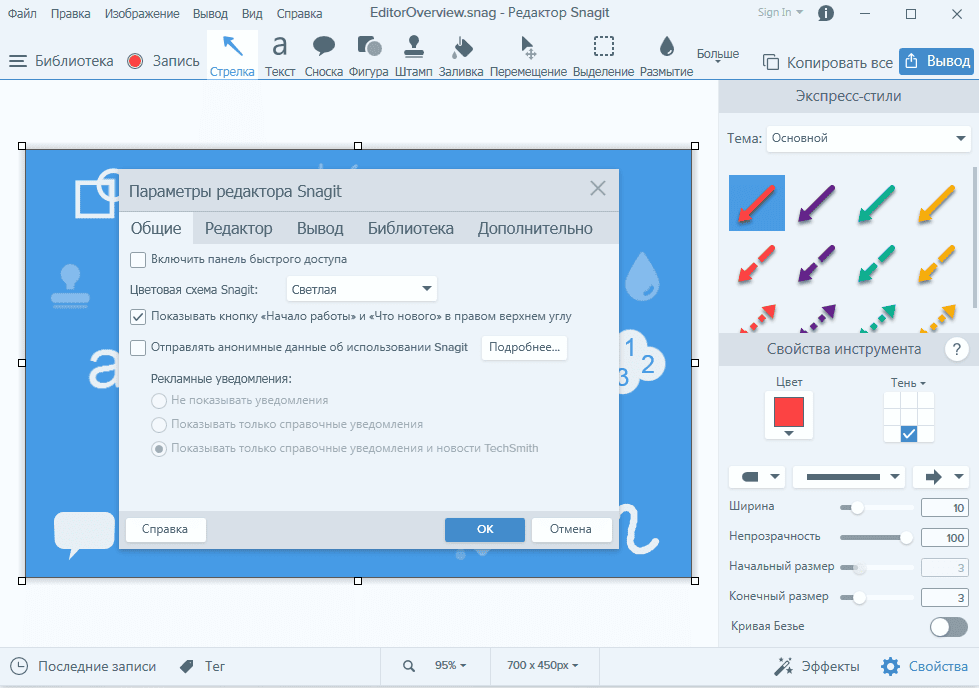
Task: Open the Цветовая схема Snagit dropdown
Action: tap(362, 289)
